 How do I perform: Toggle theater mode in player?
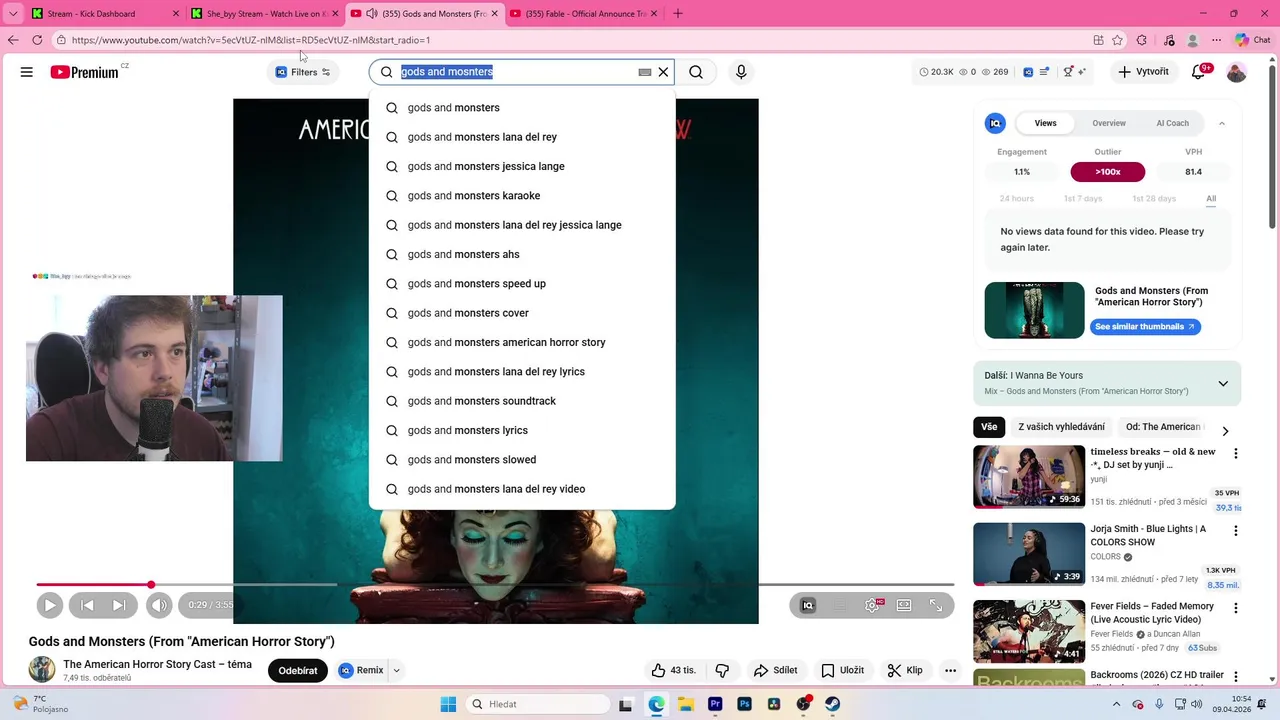coord(904,605)
